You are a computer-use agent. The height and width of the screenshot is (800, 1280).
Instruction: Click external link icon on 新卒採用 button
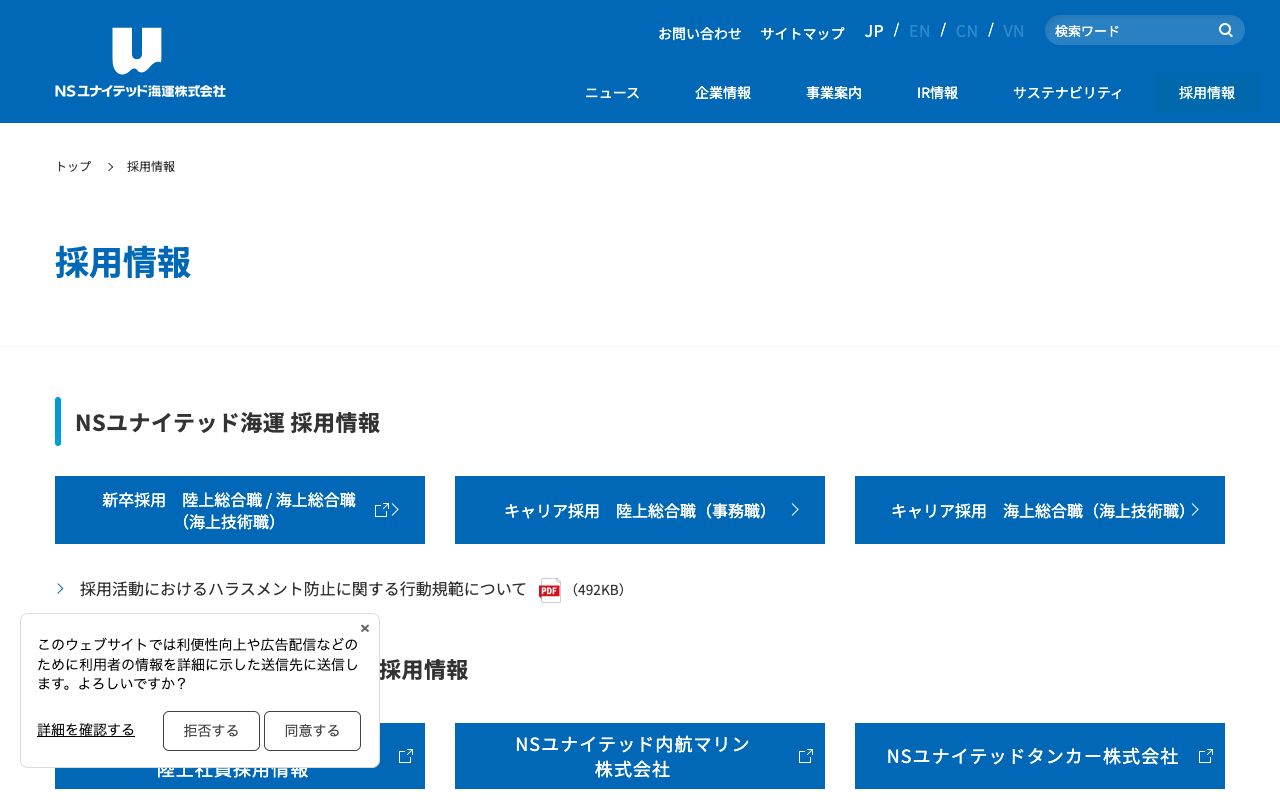click(381, 510)
